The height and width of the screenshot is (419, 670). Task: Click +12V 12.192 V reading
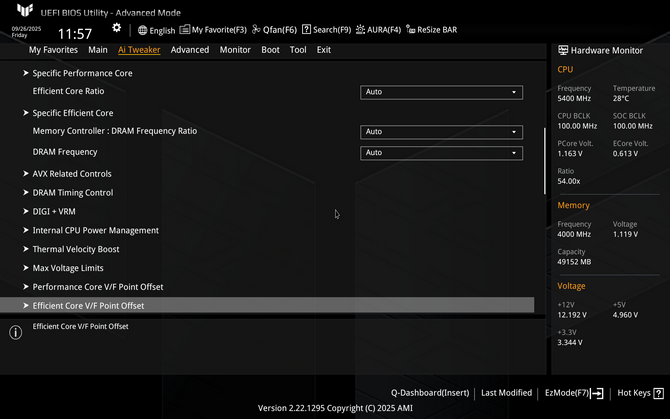pos(572,315)
